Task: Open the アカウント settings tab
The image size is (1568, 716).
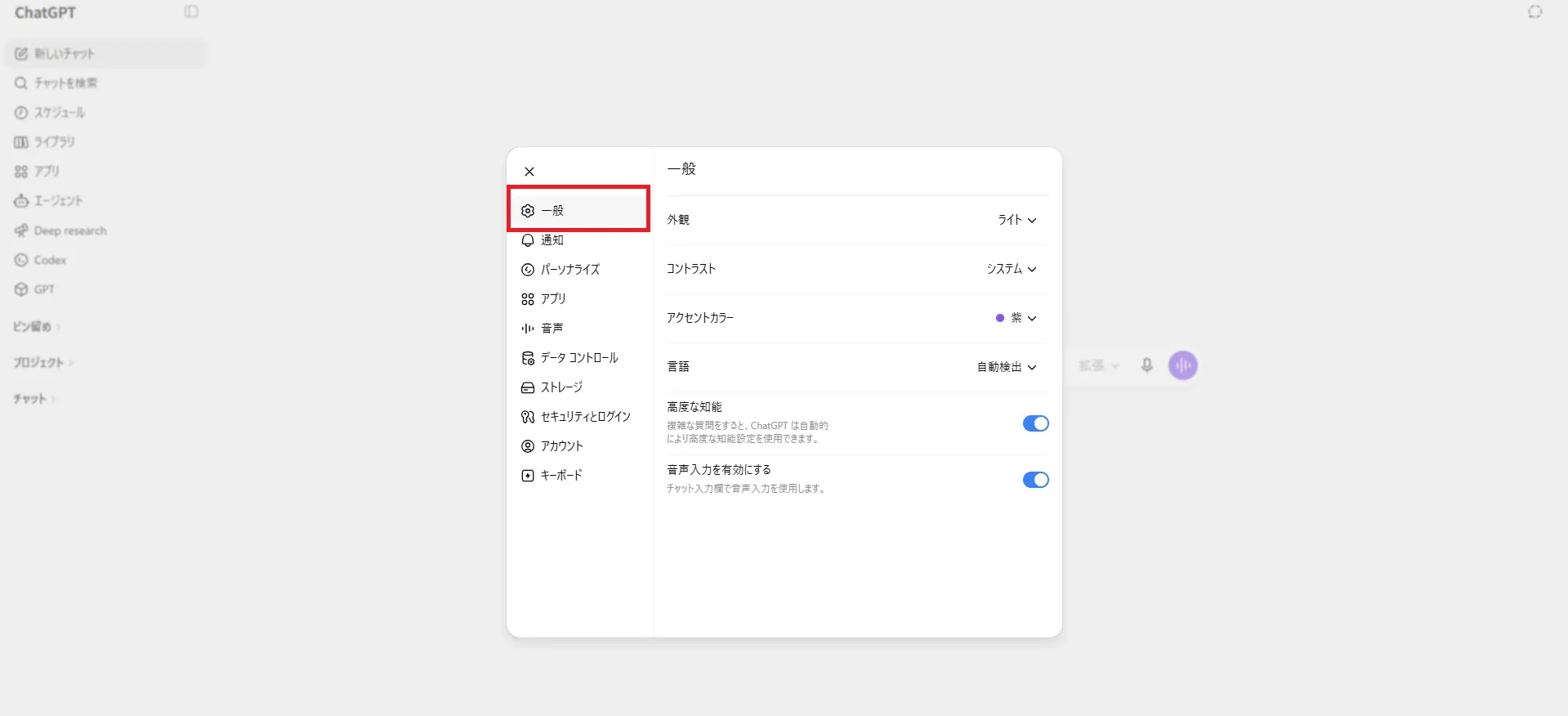Action: [579, 446]
